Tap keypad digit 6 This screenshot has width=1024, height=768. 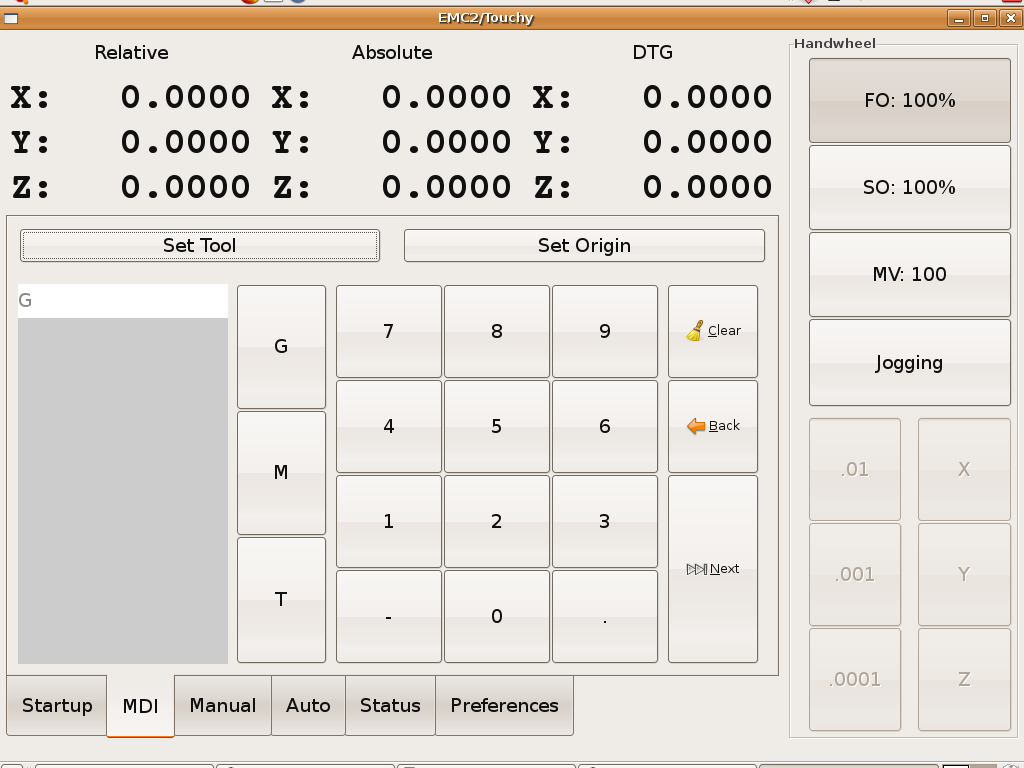coord(605,426)
